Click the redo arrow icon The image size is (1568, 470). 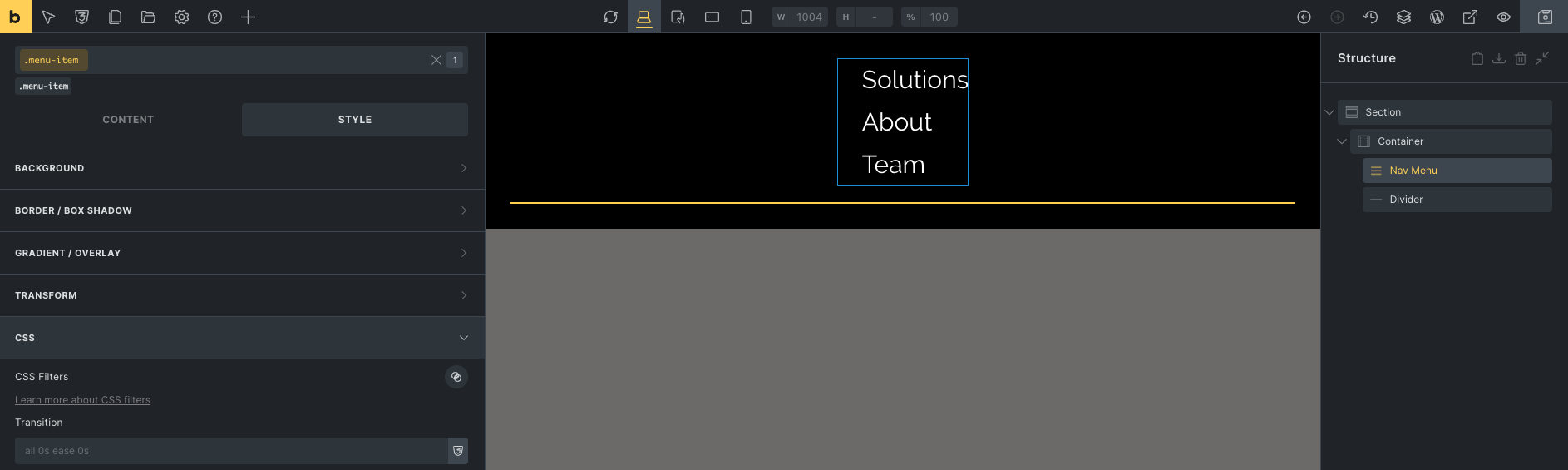tap(1337, 17)
